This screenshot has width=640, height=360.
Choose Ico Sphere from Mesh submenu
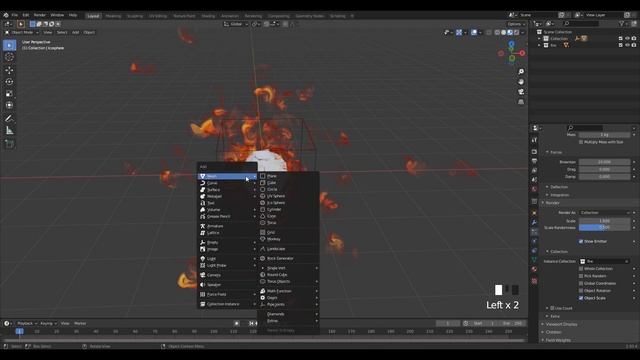289,203
